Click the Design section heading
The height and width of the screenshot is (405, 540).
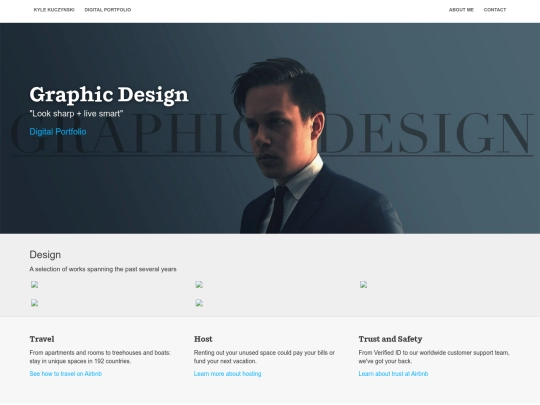click(45, 255)
